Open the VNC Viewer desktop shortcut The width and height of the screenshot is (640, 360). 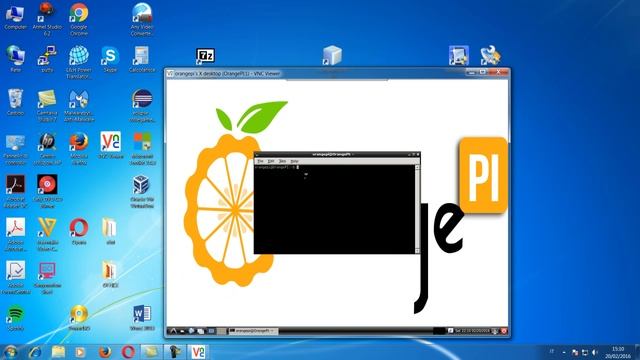110,145
